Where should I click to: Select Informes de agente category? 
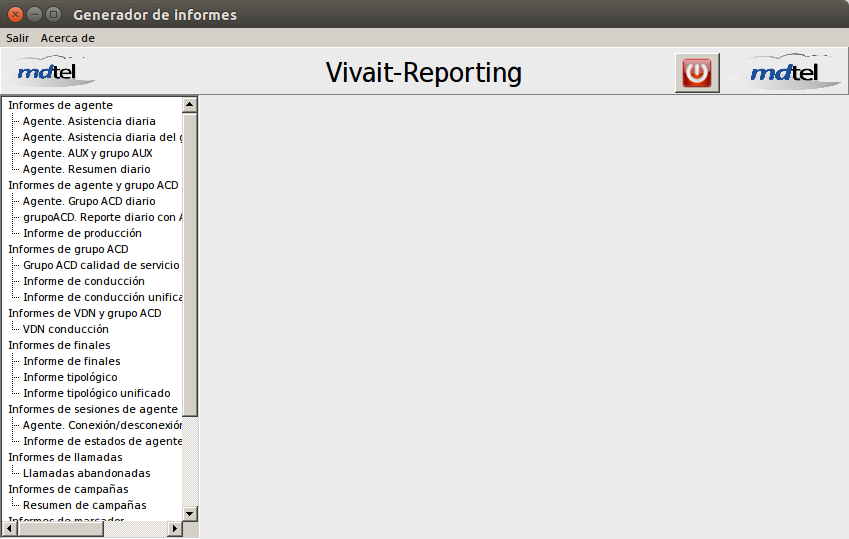61,105
